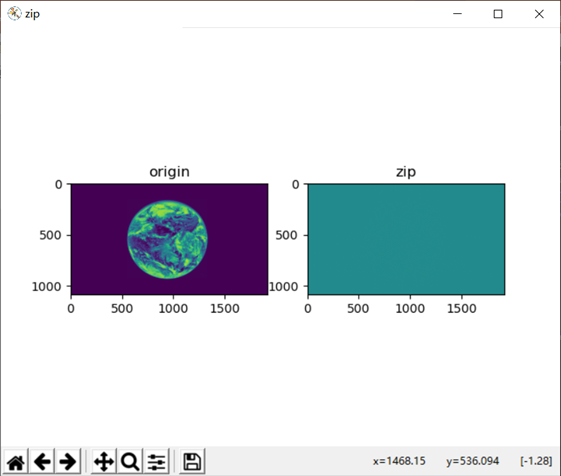
Task: Save the figure with the floppy icon
Action: (x=192, y=462)
